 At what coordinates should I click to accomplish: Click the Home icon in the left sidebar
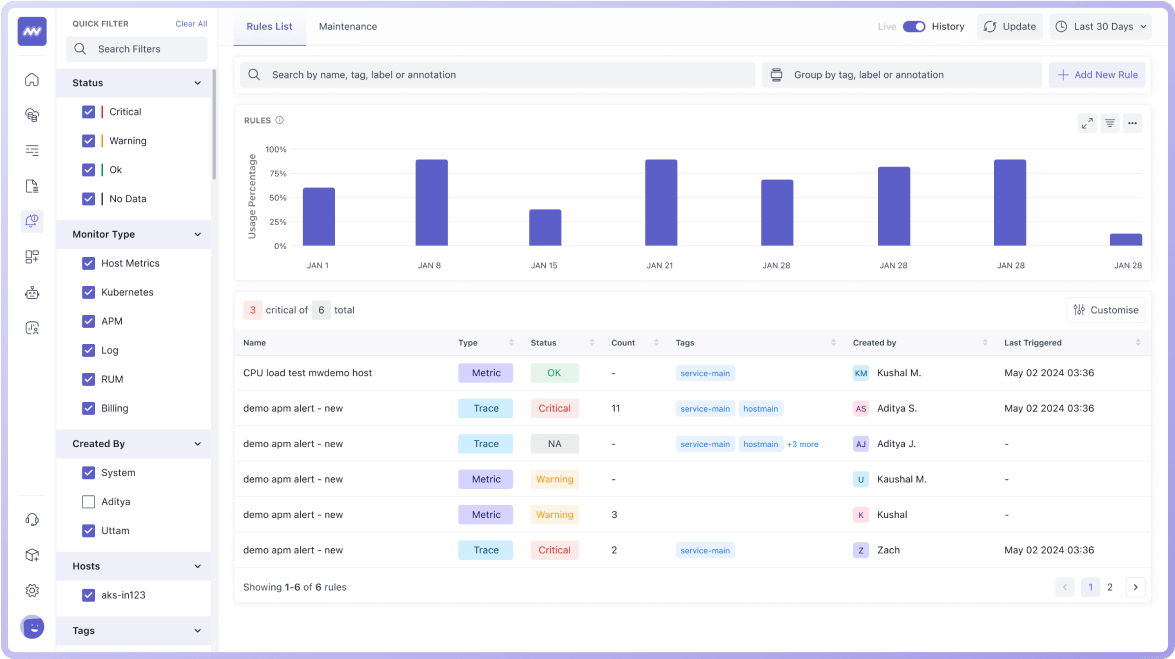click(x=32, y=80)
